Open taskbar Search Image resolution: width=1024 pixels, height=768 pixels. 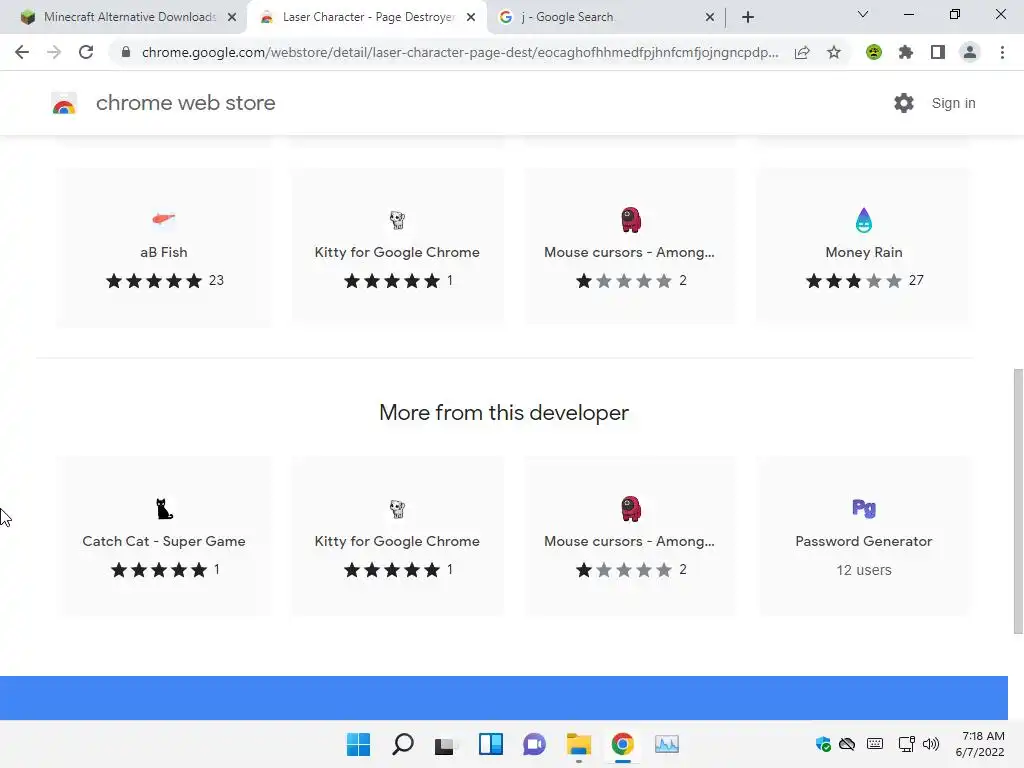click(x=402, y=744)
